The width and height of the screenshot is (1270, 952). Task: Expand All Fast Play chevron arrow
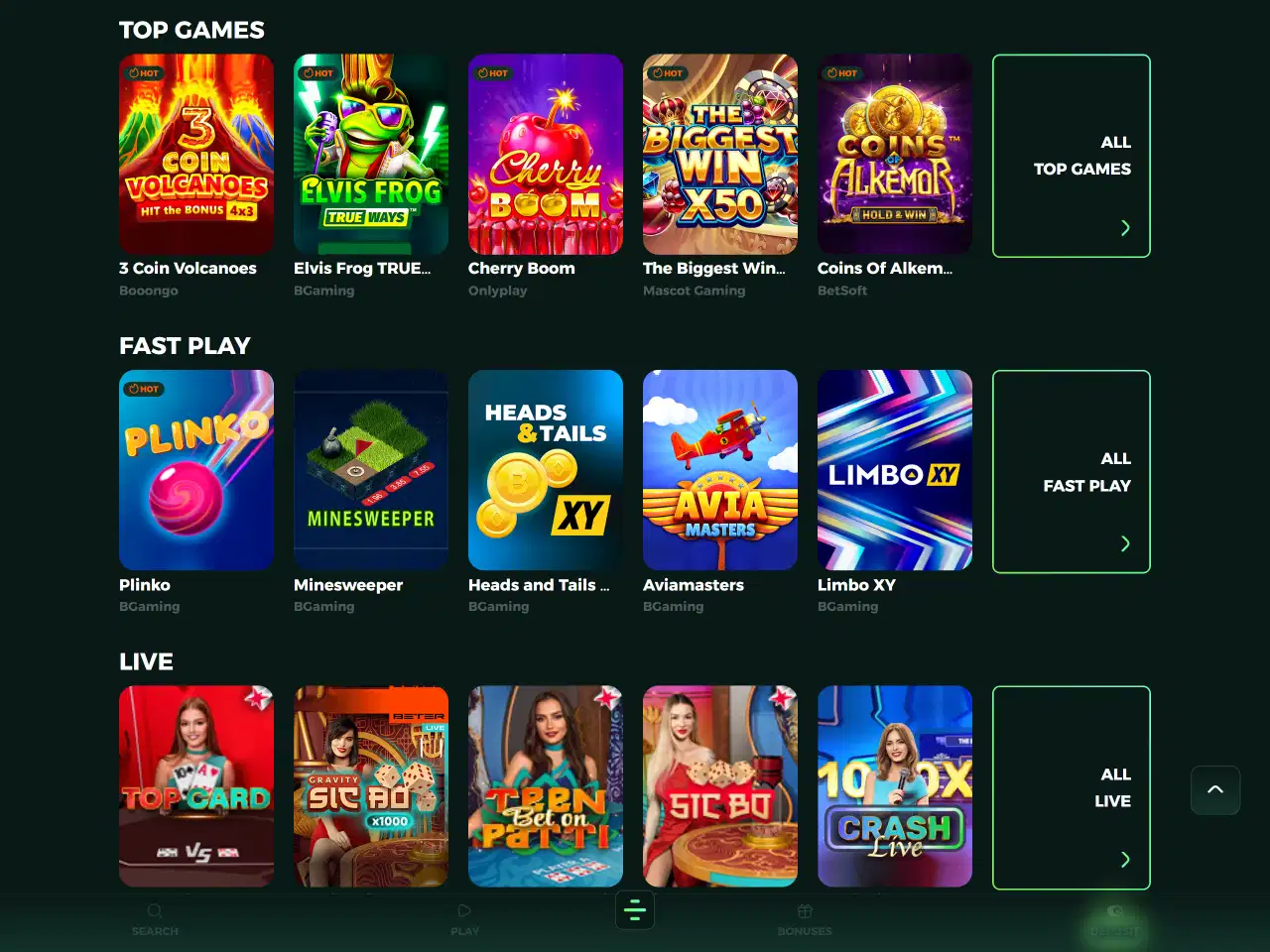click(1125, 543)
